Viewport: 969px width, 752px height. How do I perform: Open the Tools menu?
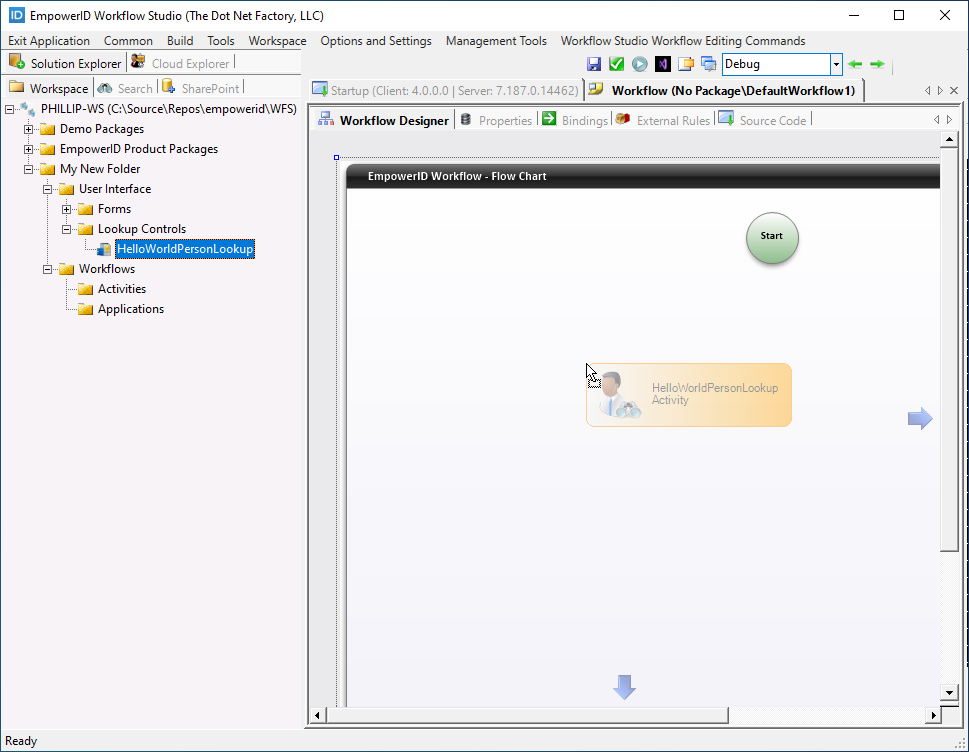coord(220,41)
